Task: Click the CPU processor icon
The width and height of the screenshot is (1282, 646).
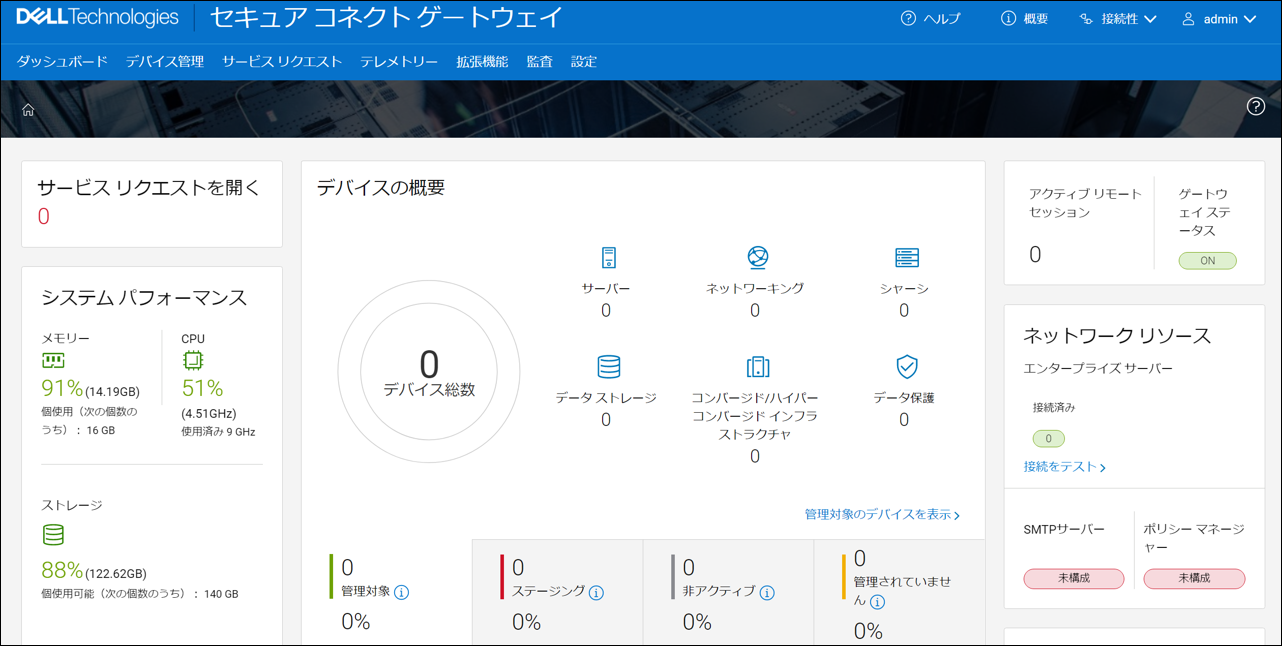Action: tap(192, 360)
